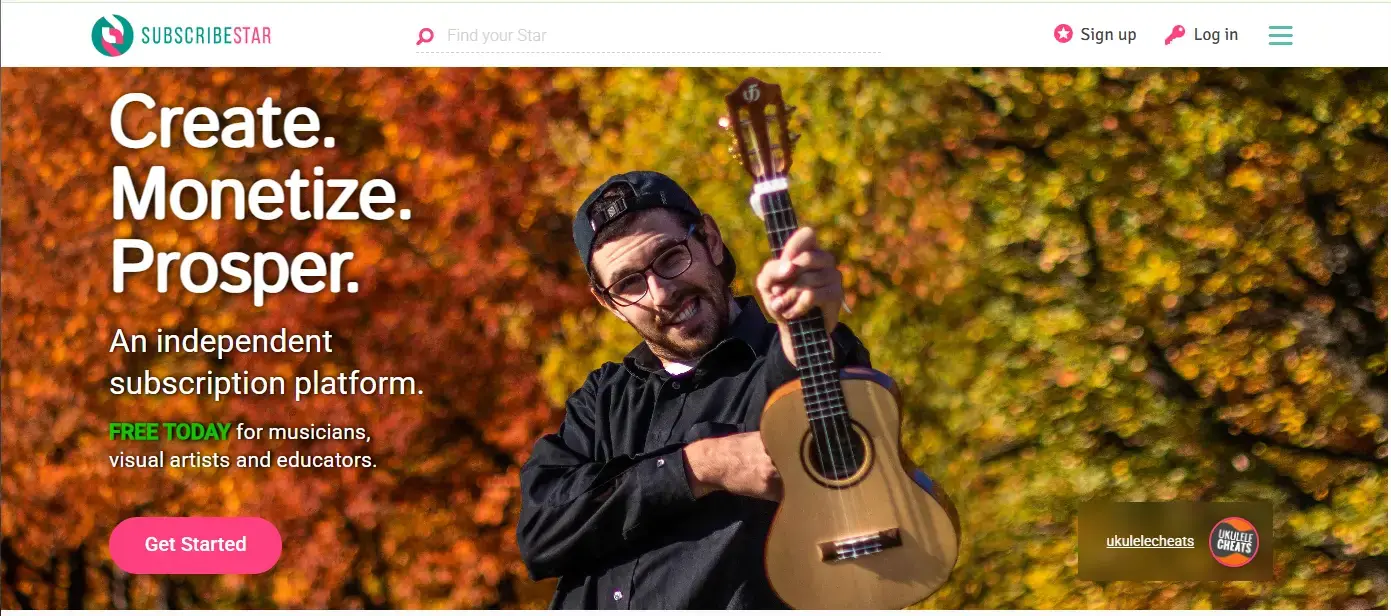Click the green FREE TODAY text
1391x616 pixels.
(170, 433)
